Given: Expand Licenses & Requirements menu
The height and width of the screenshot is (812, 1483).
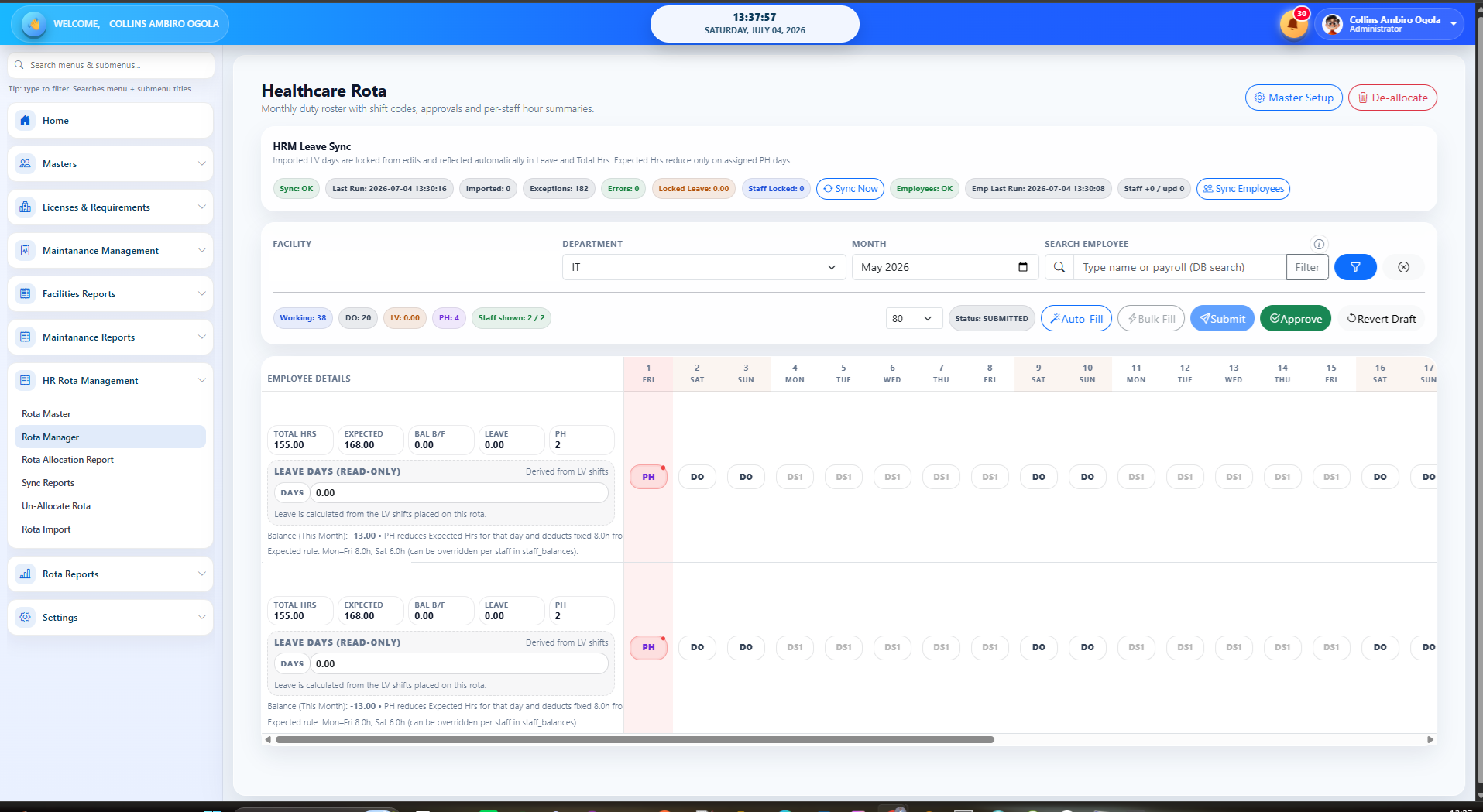Looking at the screenshot, I should coord(201,207).
